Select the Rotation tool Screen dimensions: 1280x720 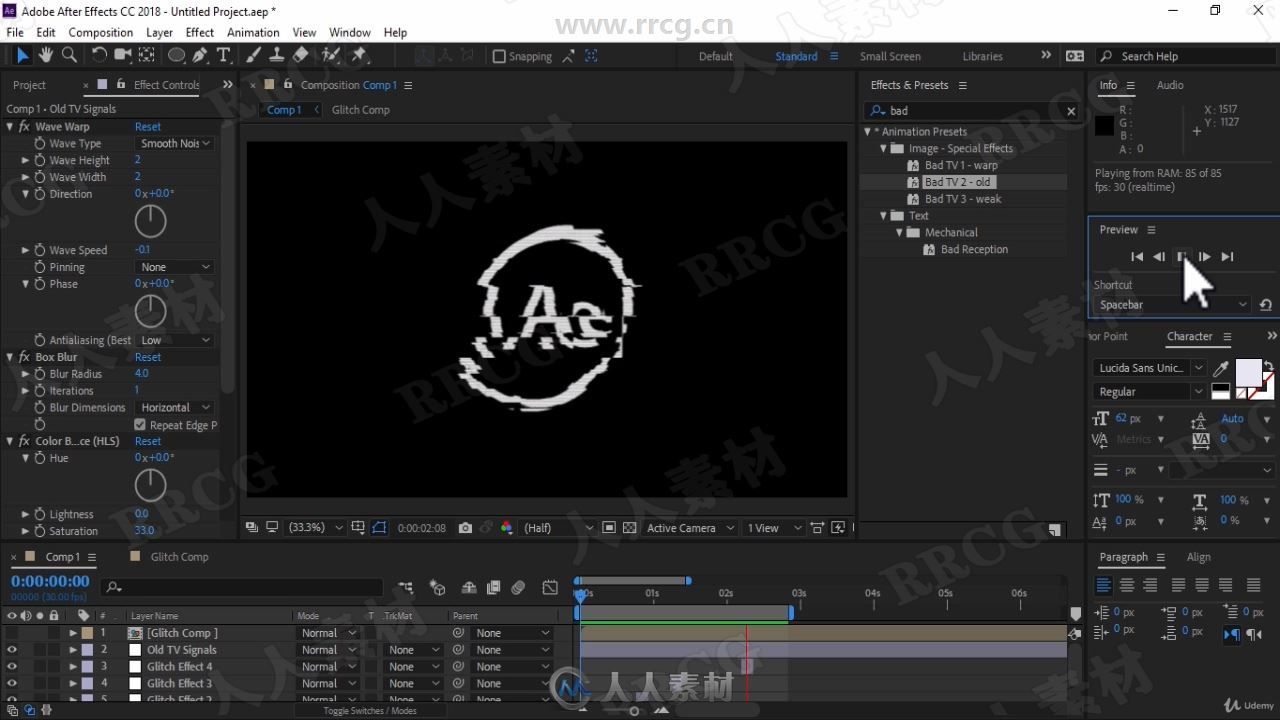(x=98, y=56)
